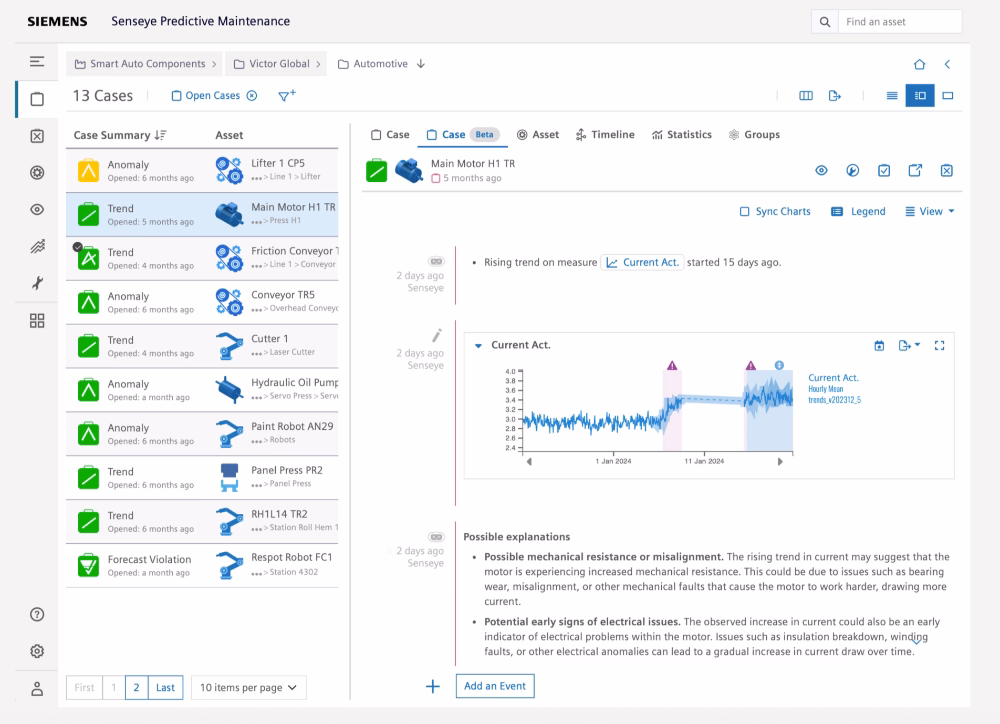Select the Paint Robot AN29 case

click(202, 434)
